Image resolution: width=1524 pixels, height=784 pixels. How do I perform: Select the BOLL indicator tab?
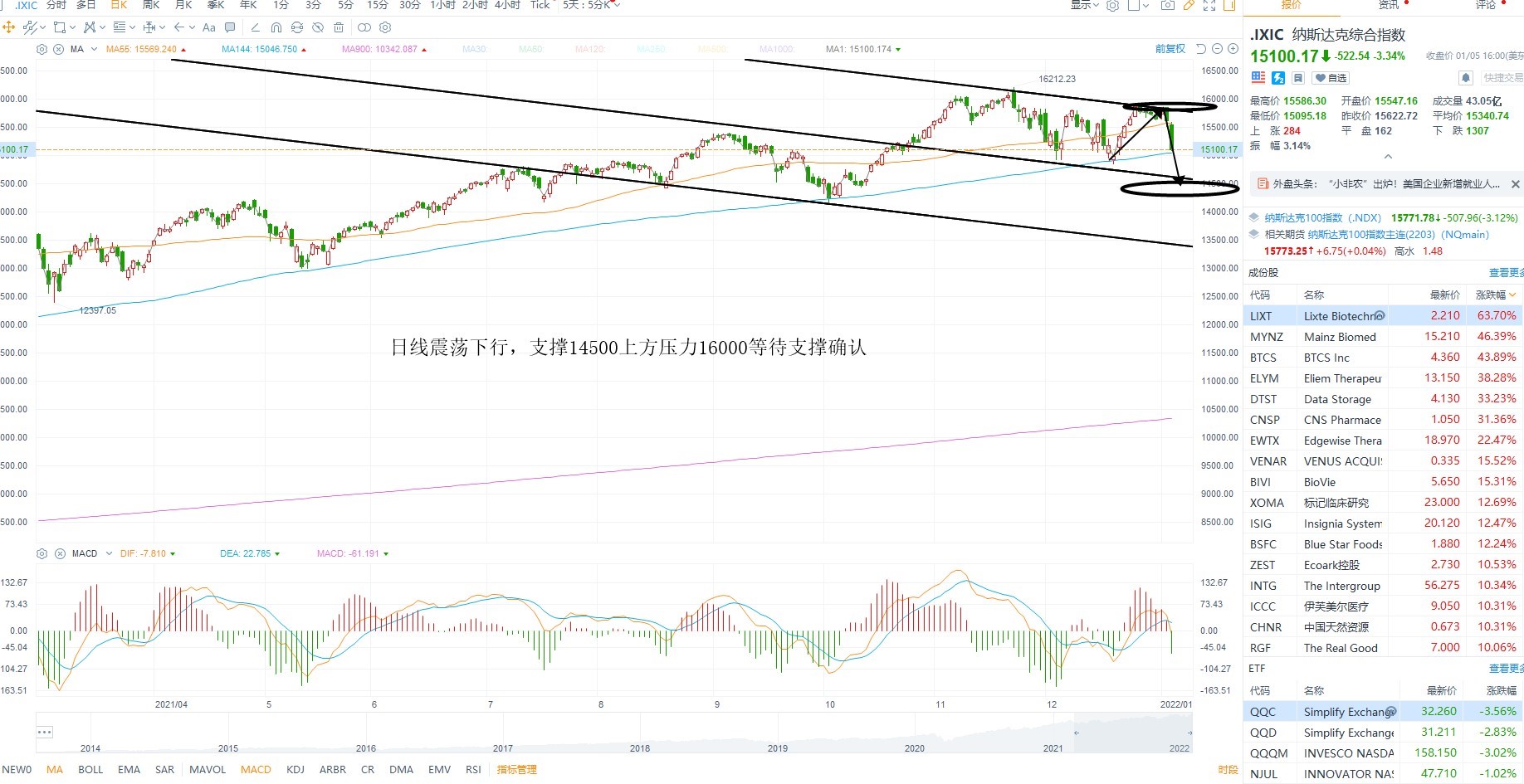tap(90, 769)
